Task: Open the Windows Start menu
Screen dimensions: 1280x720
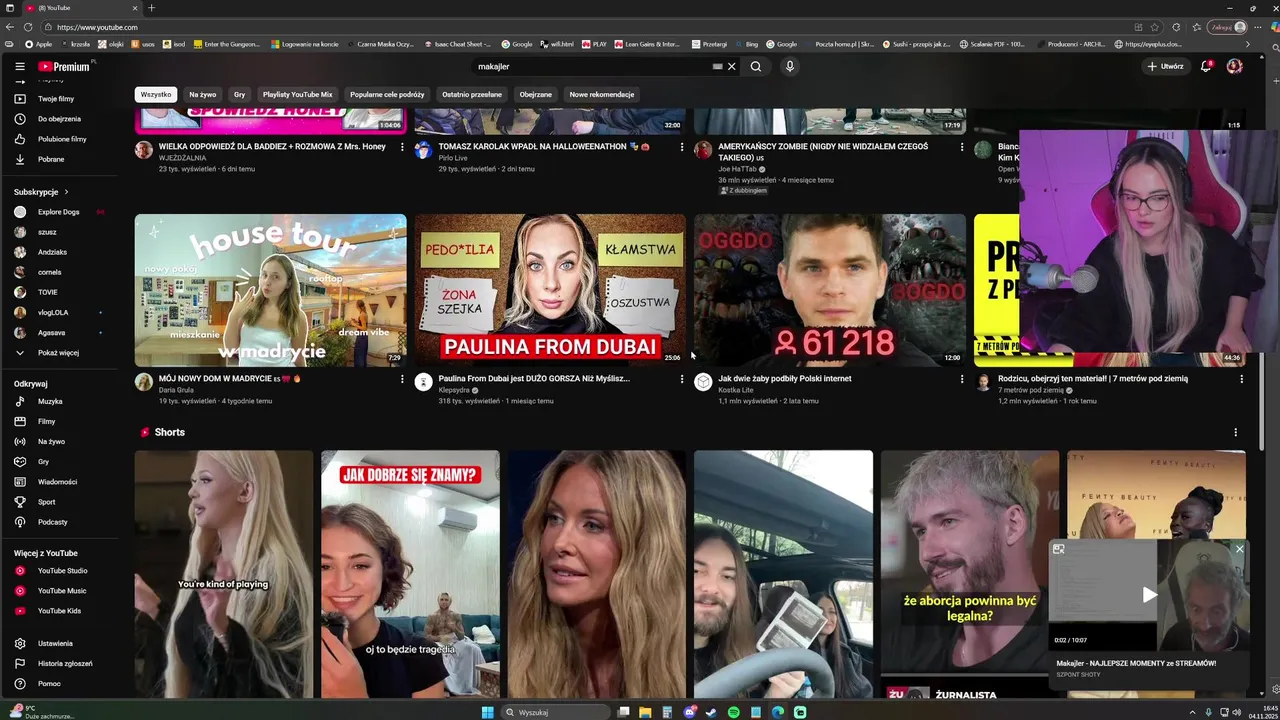Action: pyautogui.click(x=488, y=712)
